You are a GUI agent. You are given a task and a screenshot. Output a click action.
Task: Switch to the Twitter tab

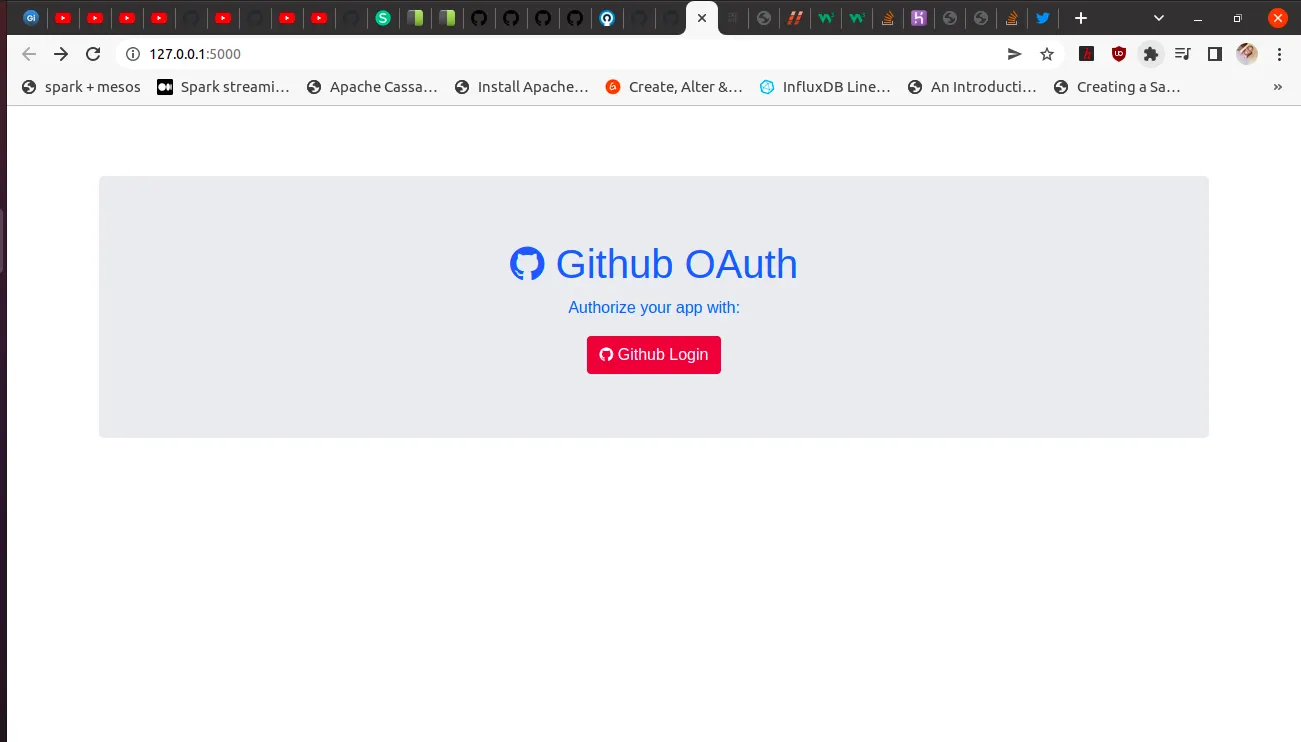point(1043,17)
